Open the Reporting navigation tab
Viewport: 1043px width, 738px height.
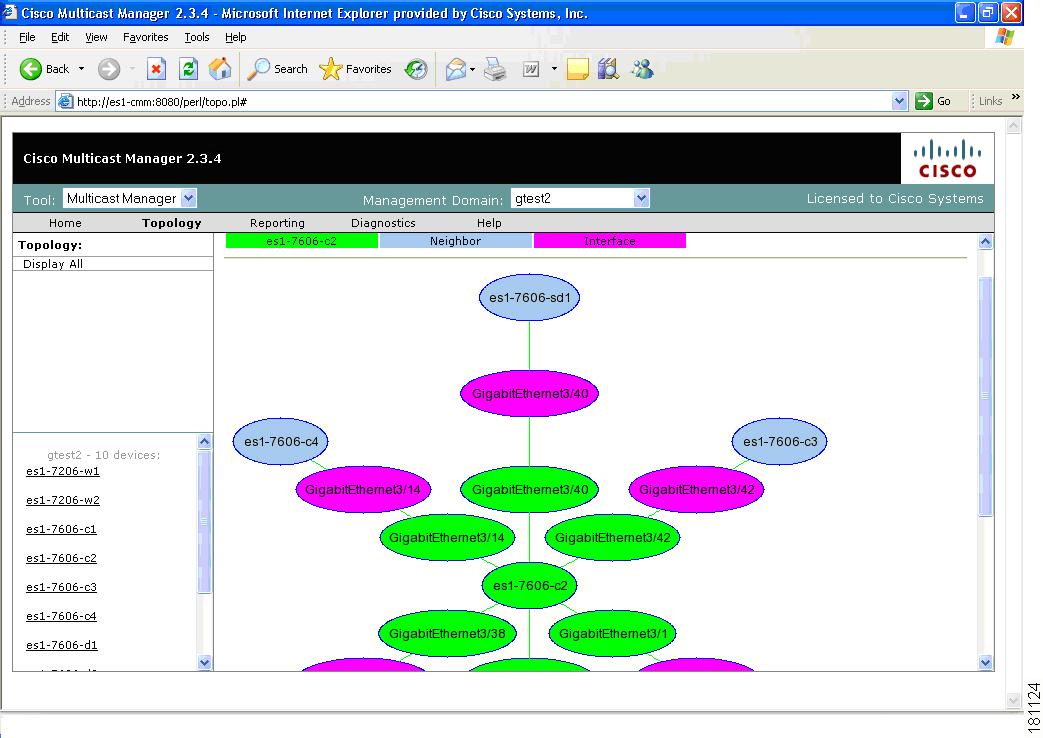pos(277,223)
